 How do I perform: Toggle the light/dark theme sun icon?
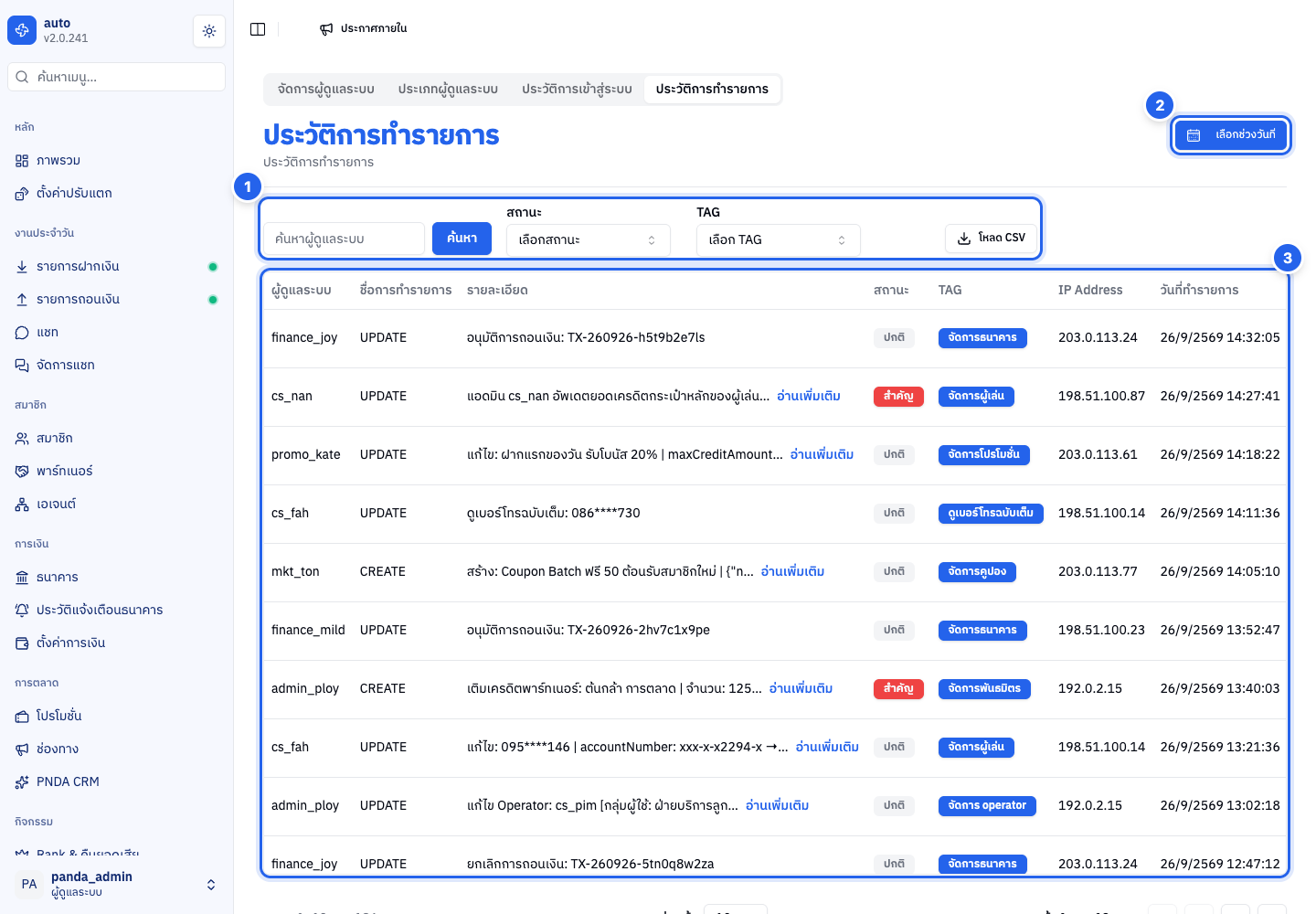coord(209,31)
